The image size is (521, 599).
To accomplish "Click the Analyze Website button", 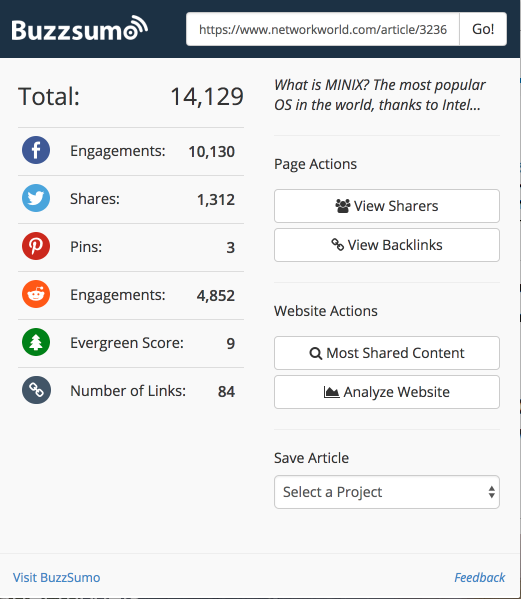I will 387,392.
